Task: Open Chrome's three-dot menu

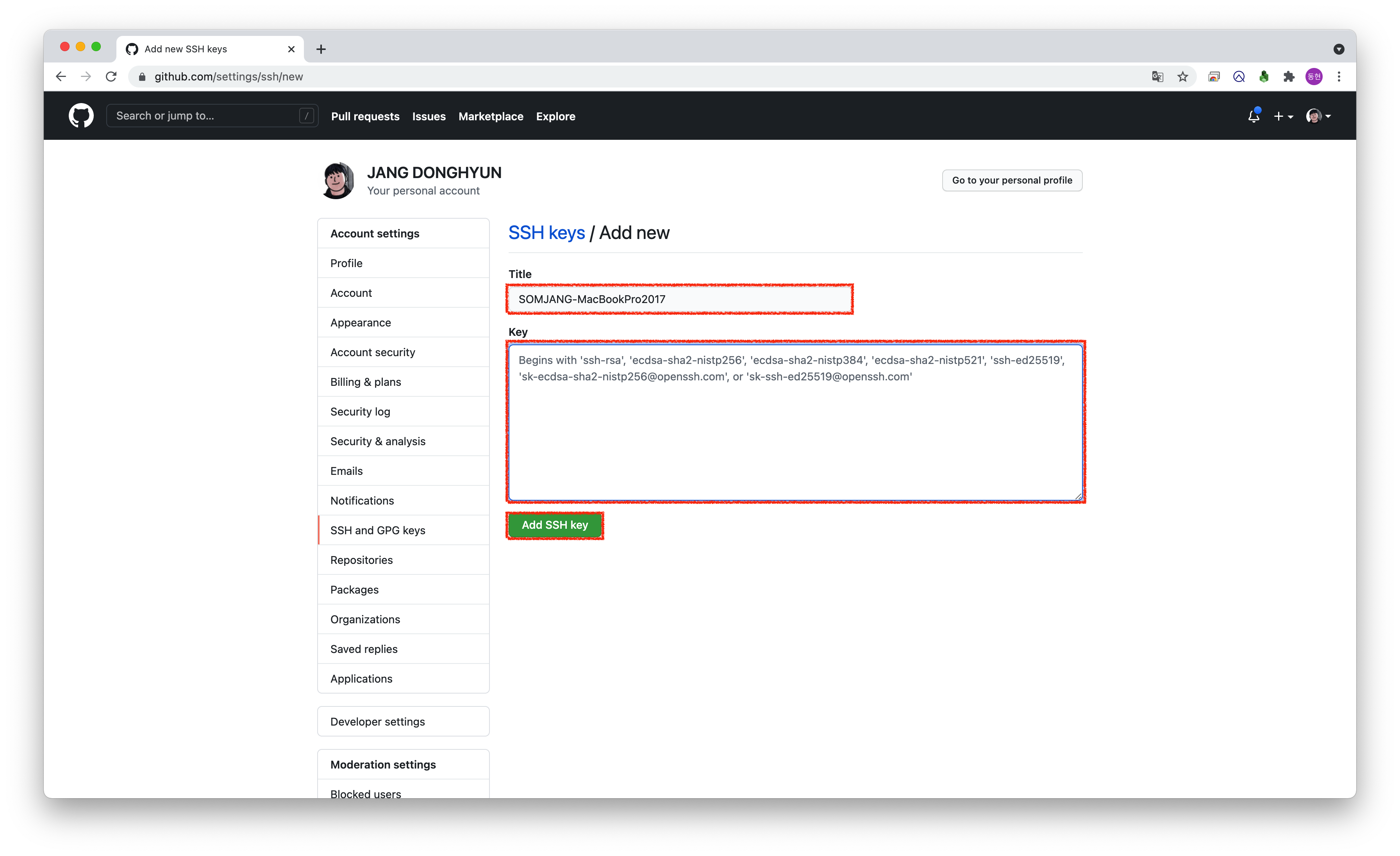Action: [1339, 77]
